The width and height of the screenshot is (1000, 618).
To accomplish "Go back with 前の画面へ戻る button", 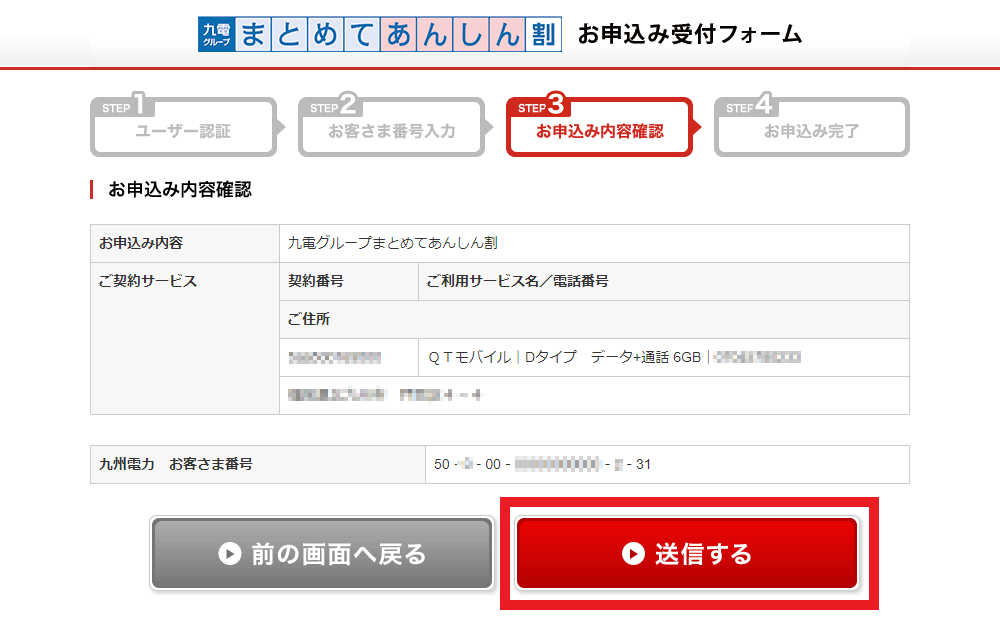I will pyautogui.click(x=322, y=553).
